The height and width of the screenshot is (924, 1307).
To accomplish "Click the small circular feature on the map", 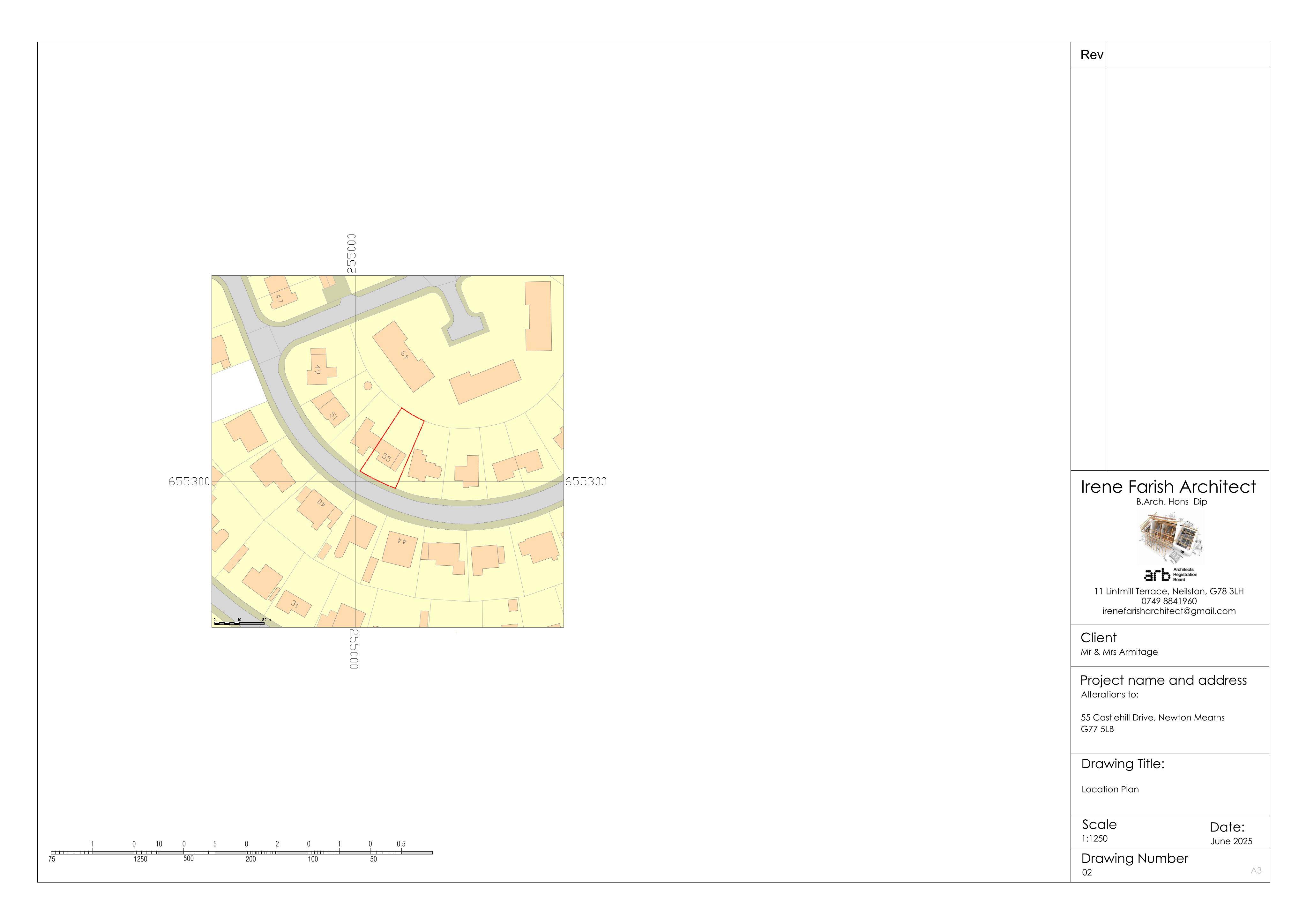I will (x=368, y=386).
